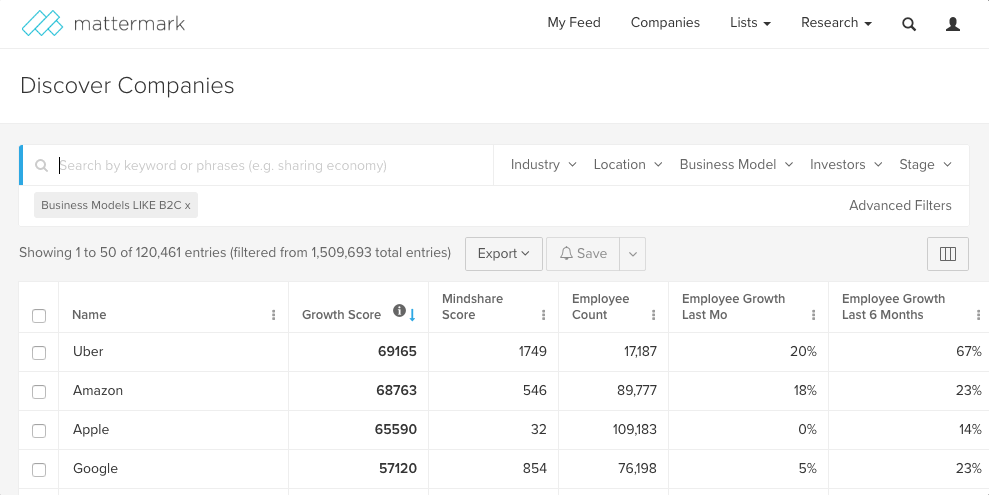Click the Mattermark logo
The image size is (989, 495).
103,23
